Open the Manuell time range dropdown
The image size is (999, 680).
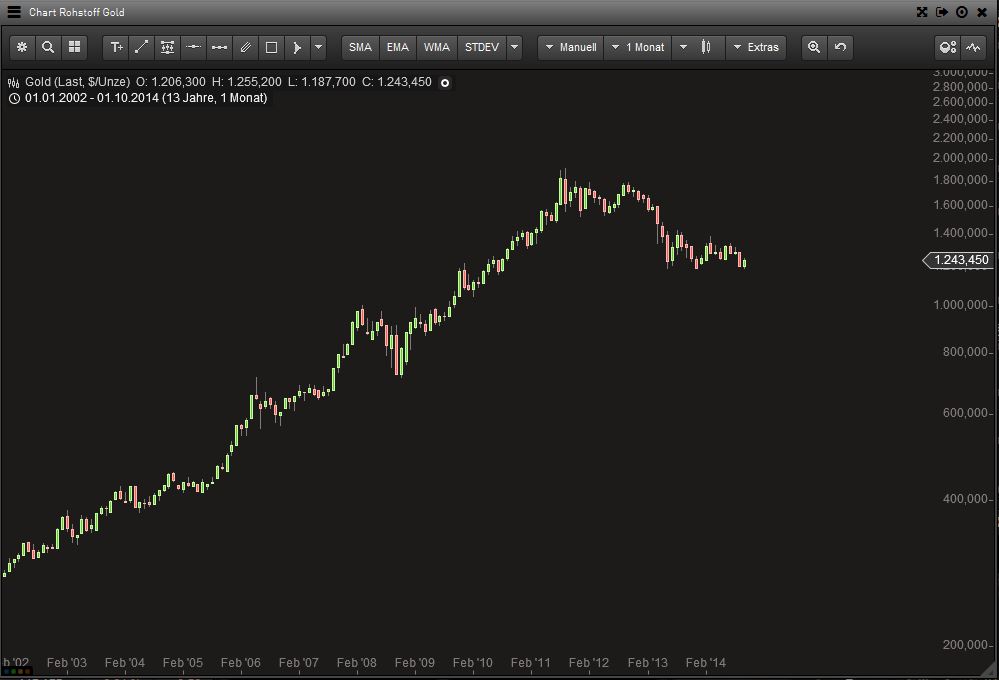(571, 47)
